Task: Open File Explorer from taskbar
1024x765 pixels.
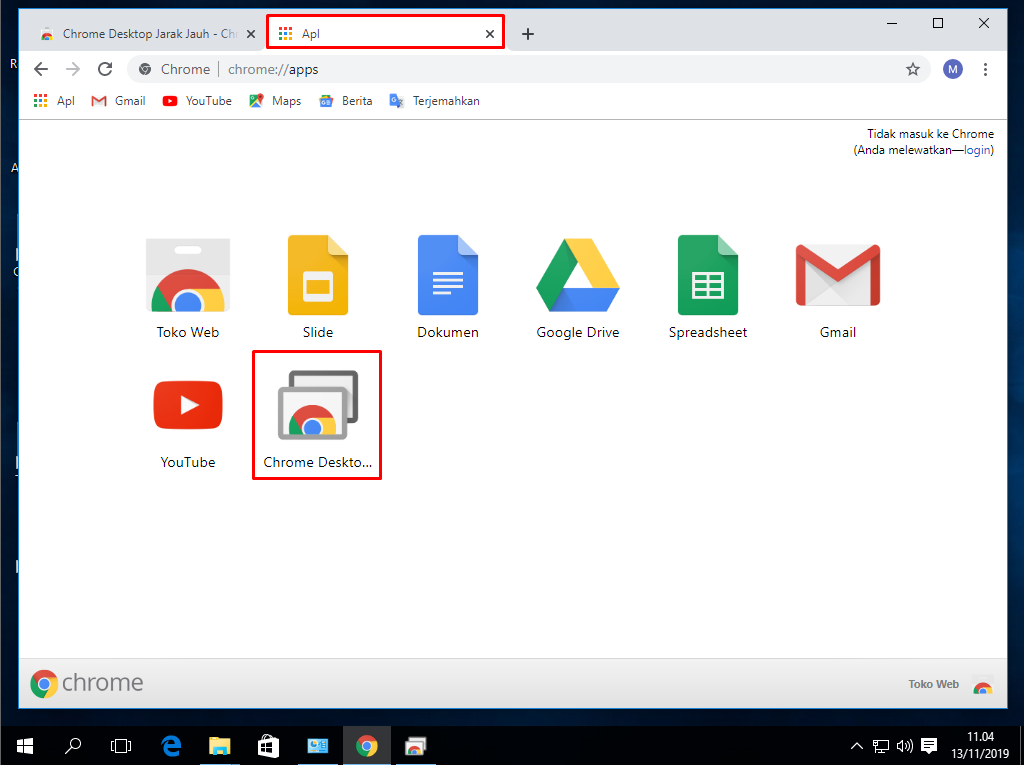Action: coord(219,746)
